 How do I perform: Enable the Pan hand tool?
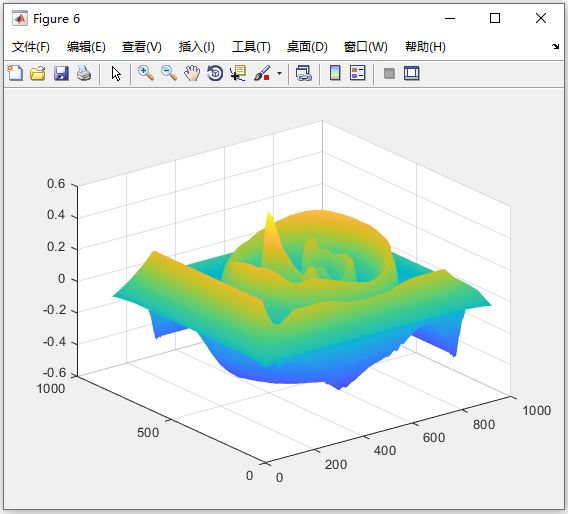pos(192,73)
